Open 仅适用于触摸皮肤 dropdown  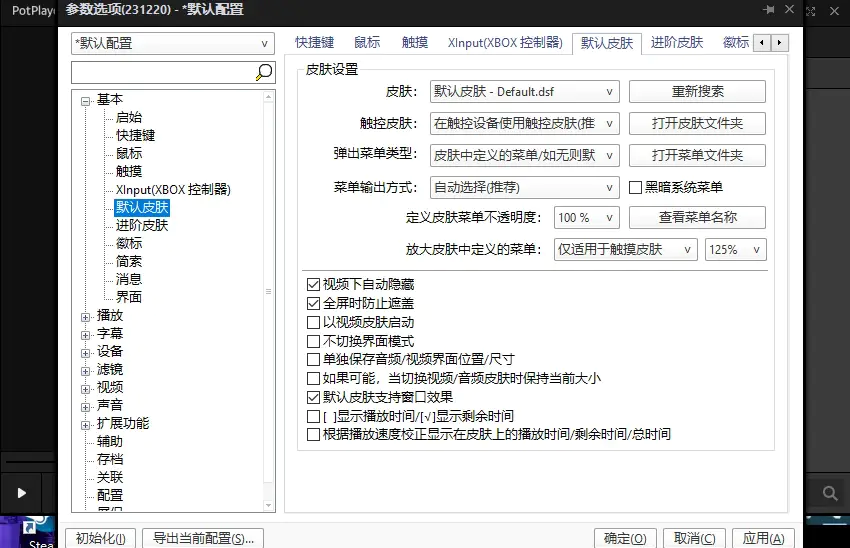tap(626, 249)
